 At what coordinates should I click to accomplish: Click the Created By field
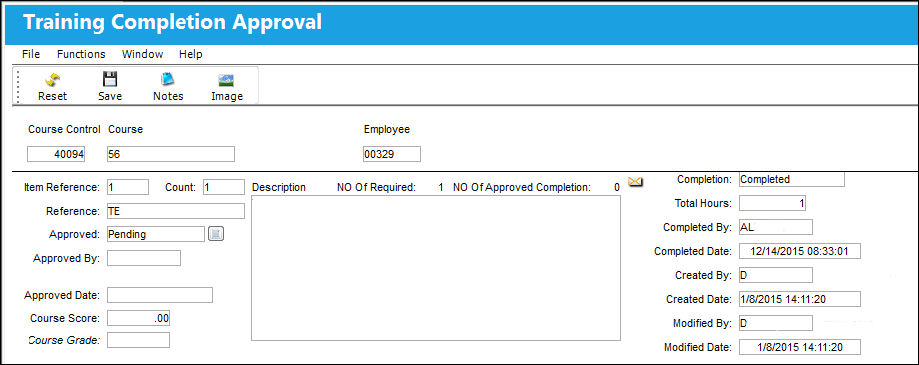coord(776,275)
